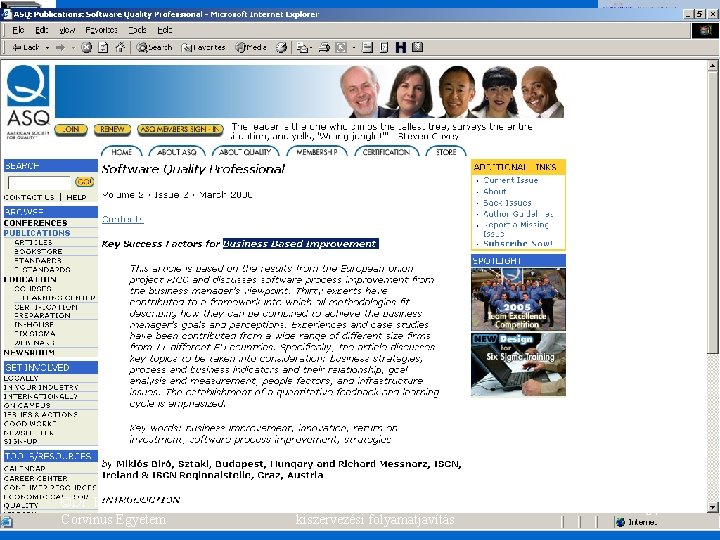The height and width of the screenshot is (540, 720).
Task: Select the Membership navigation tab
Action: tap(317, 152)
